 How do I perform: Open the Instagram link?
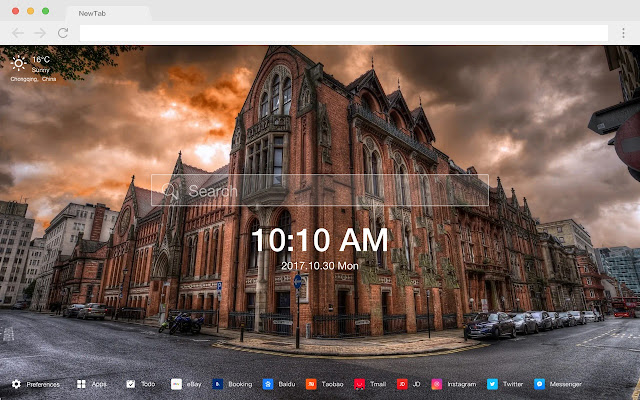point(462,384)
